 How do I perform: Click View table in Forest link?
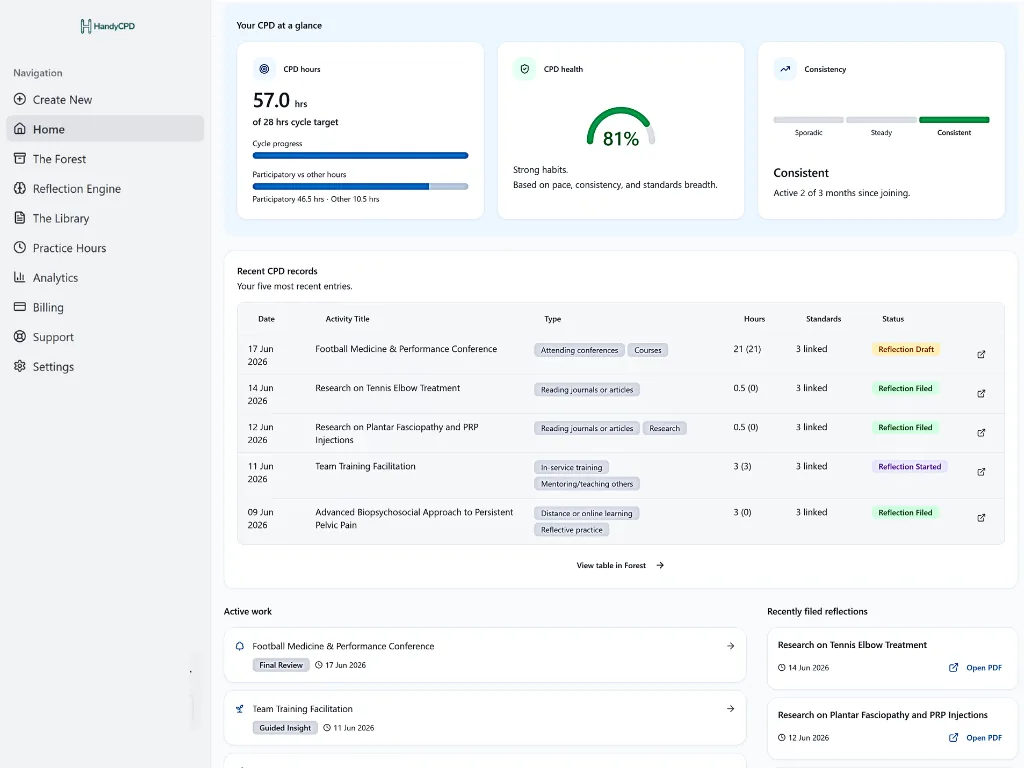coord(620,566)
